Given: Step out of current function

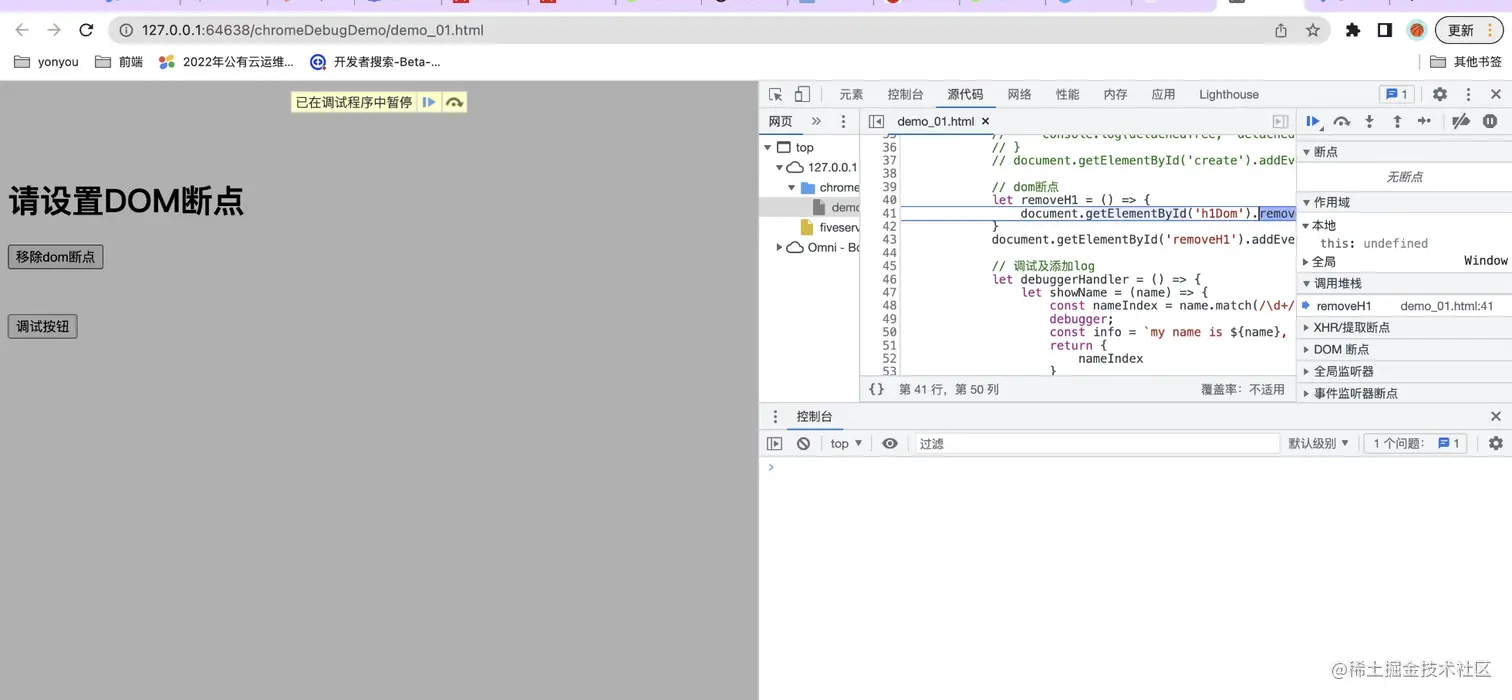Looking at the screenshot, I should pyautogui.click(x=1397, y=121).
